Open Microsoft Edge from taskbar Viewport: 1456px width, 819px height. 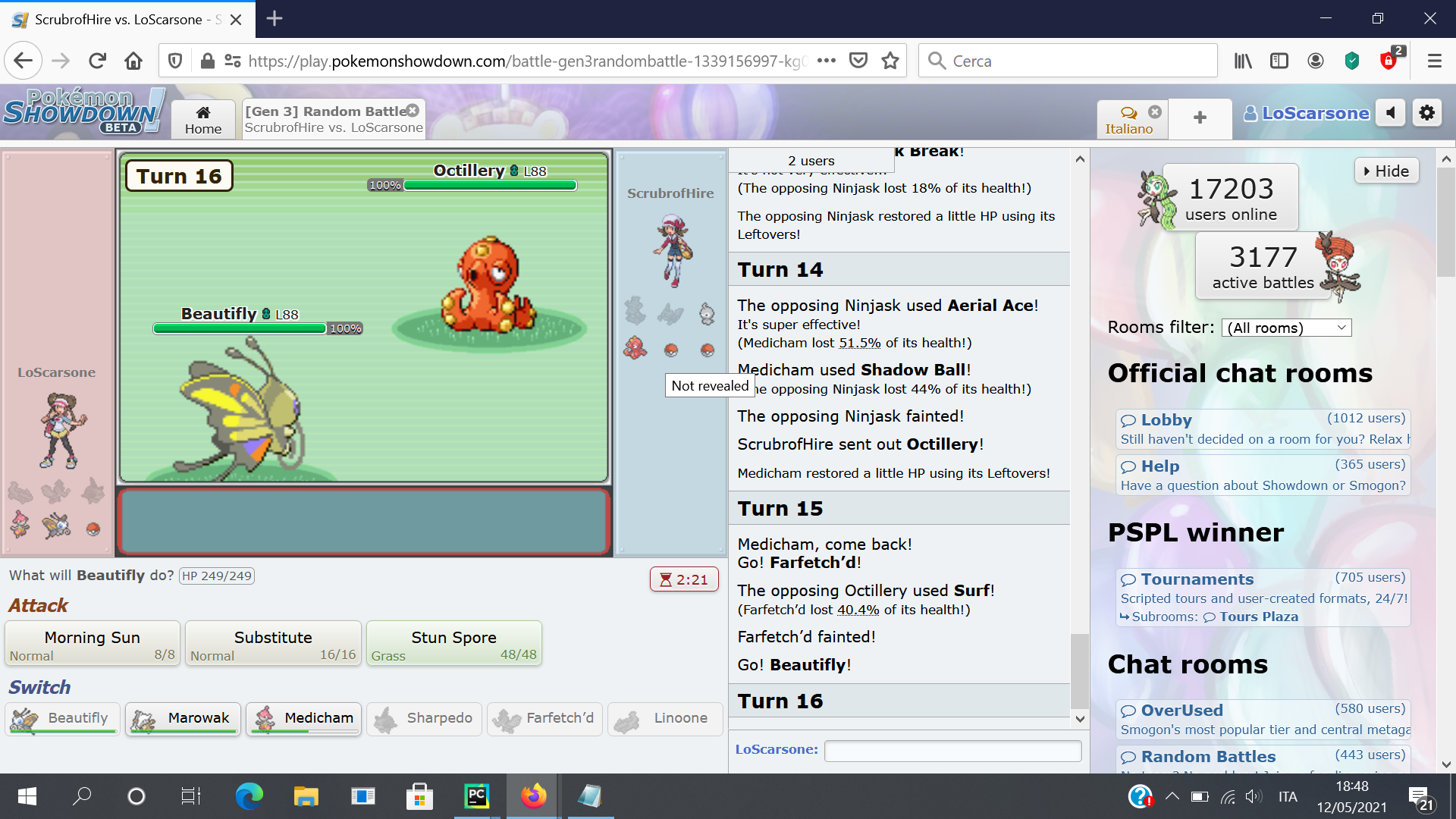point(249,796)
